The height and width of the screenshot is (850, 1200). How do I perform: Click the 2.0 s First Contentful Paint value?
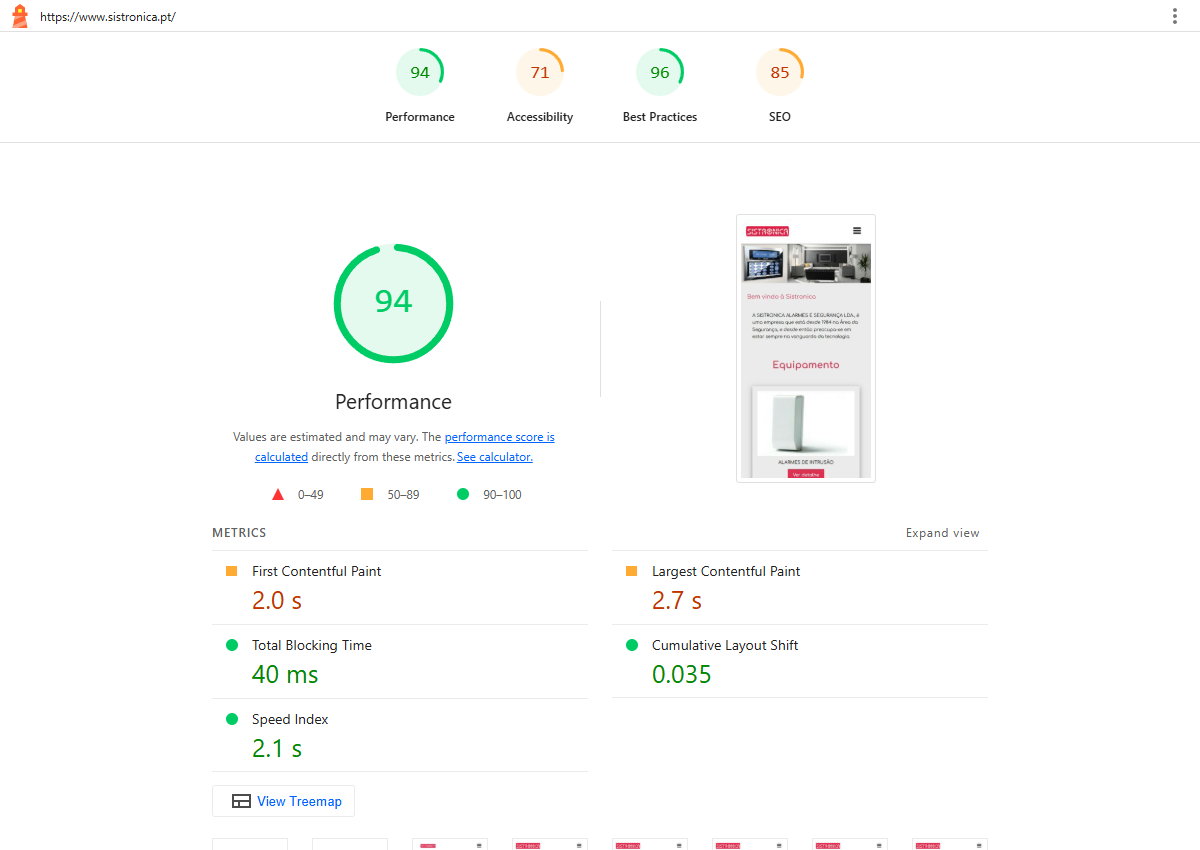pyautogui.click(x=277, y=600)
